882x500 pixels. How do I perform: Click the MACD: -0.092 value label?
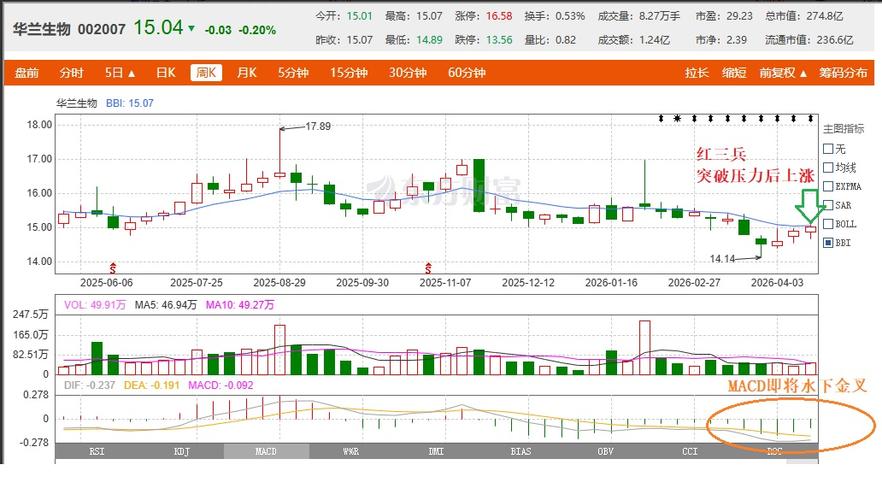[x=220, y=385]
